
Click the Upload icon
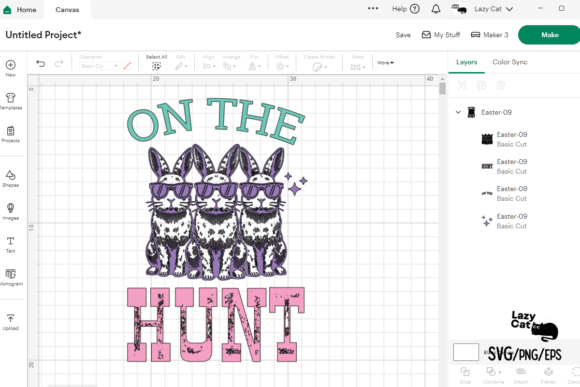pos(10,322)
